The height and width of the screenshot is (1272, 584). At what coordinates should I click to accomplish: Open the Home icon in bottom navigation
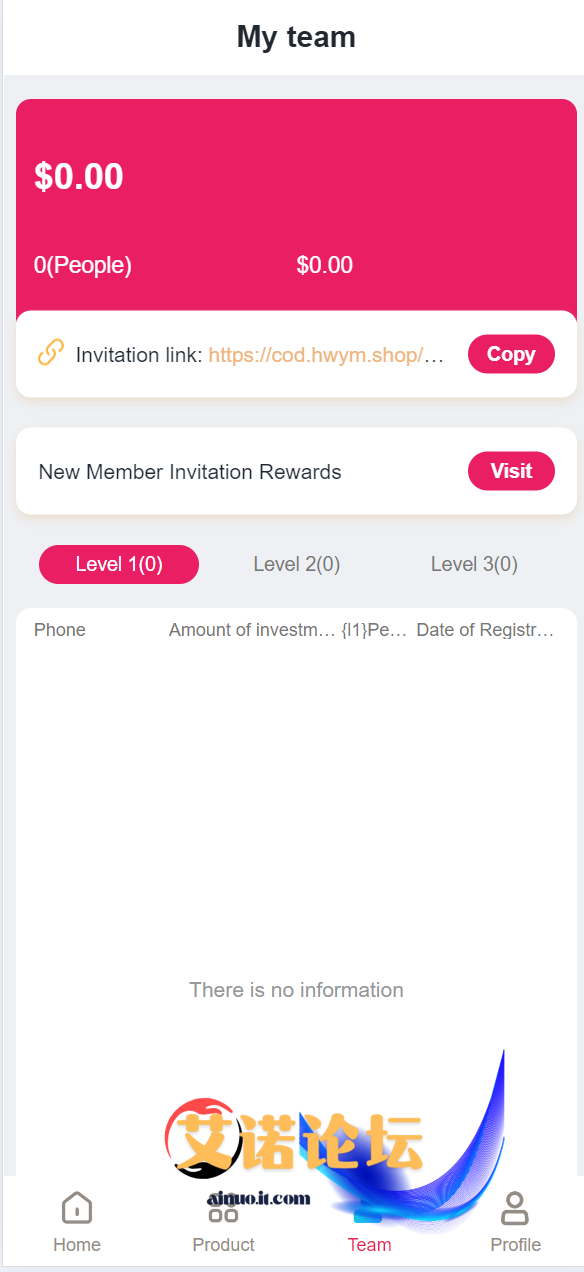(77, 1207)
